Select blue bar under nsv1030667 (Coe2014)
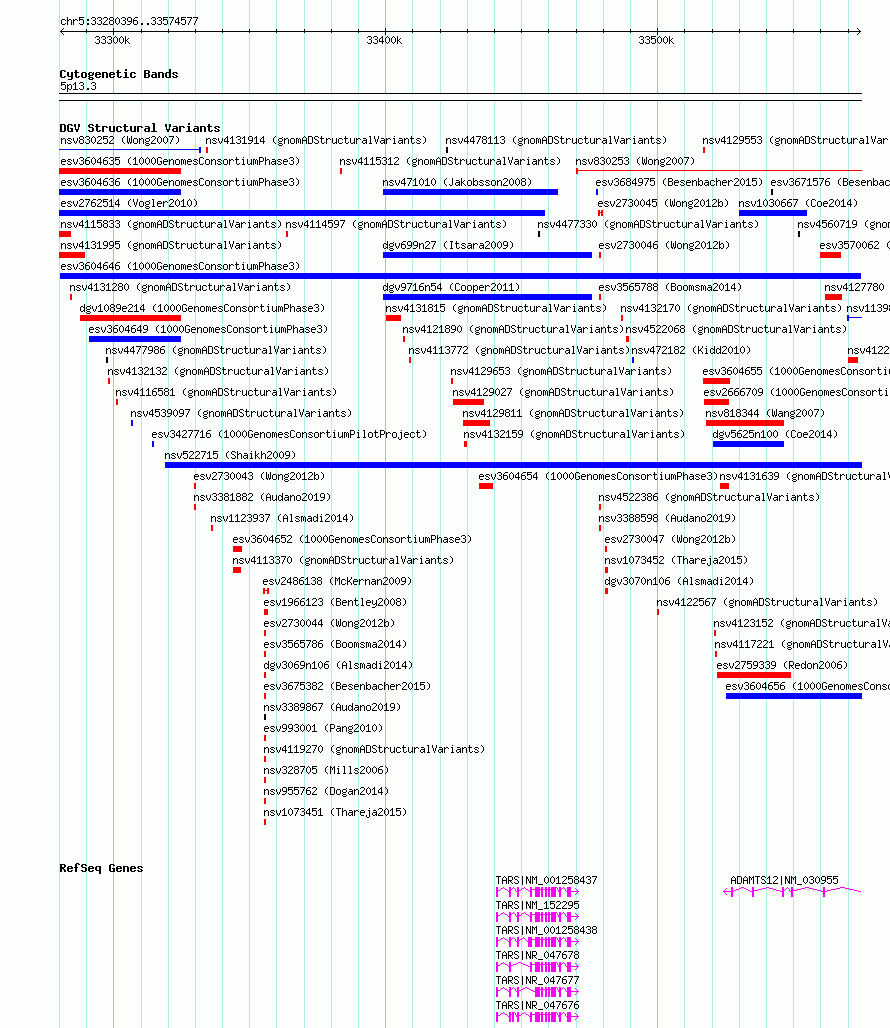 [x=773, y=213]
